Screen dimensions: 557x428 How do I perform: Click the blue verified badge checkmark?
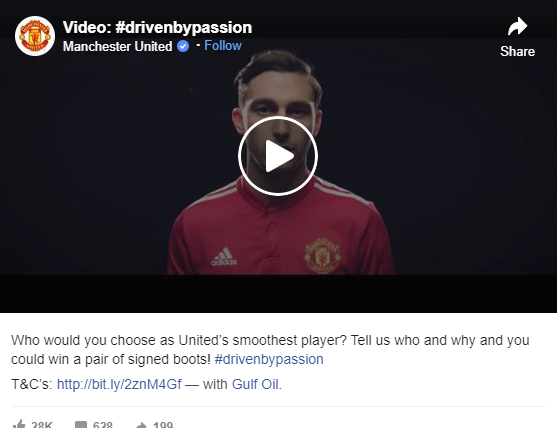(183, 46)
